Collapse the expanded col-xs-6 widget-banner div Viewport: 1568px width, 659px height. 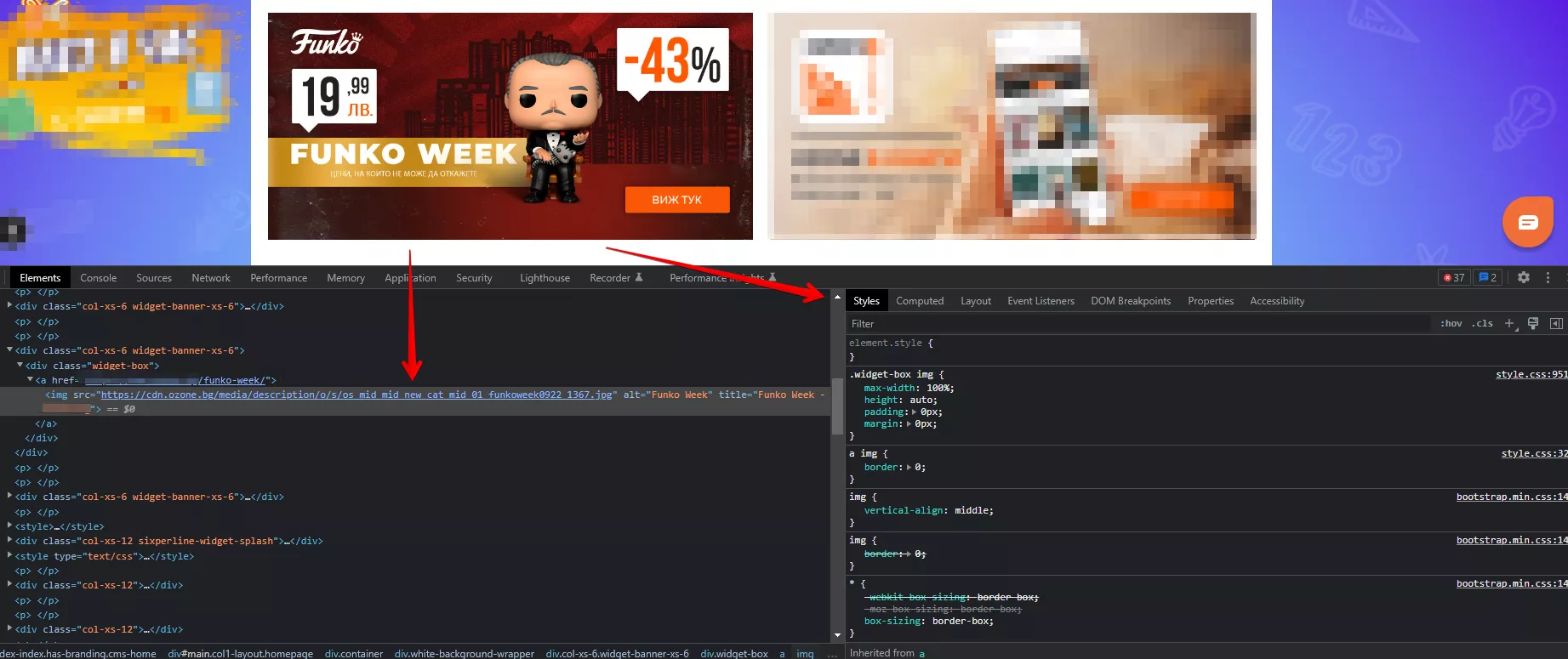[10, 349]
